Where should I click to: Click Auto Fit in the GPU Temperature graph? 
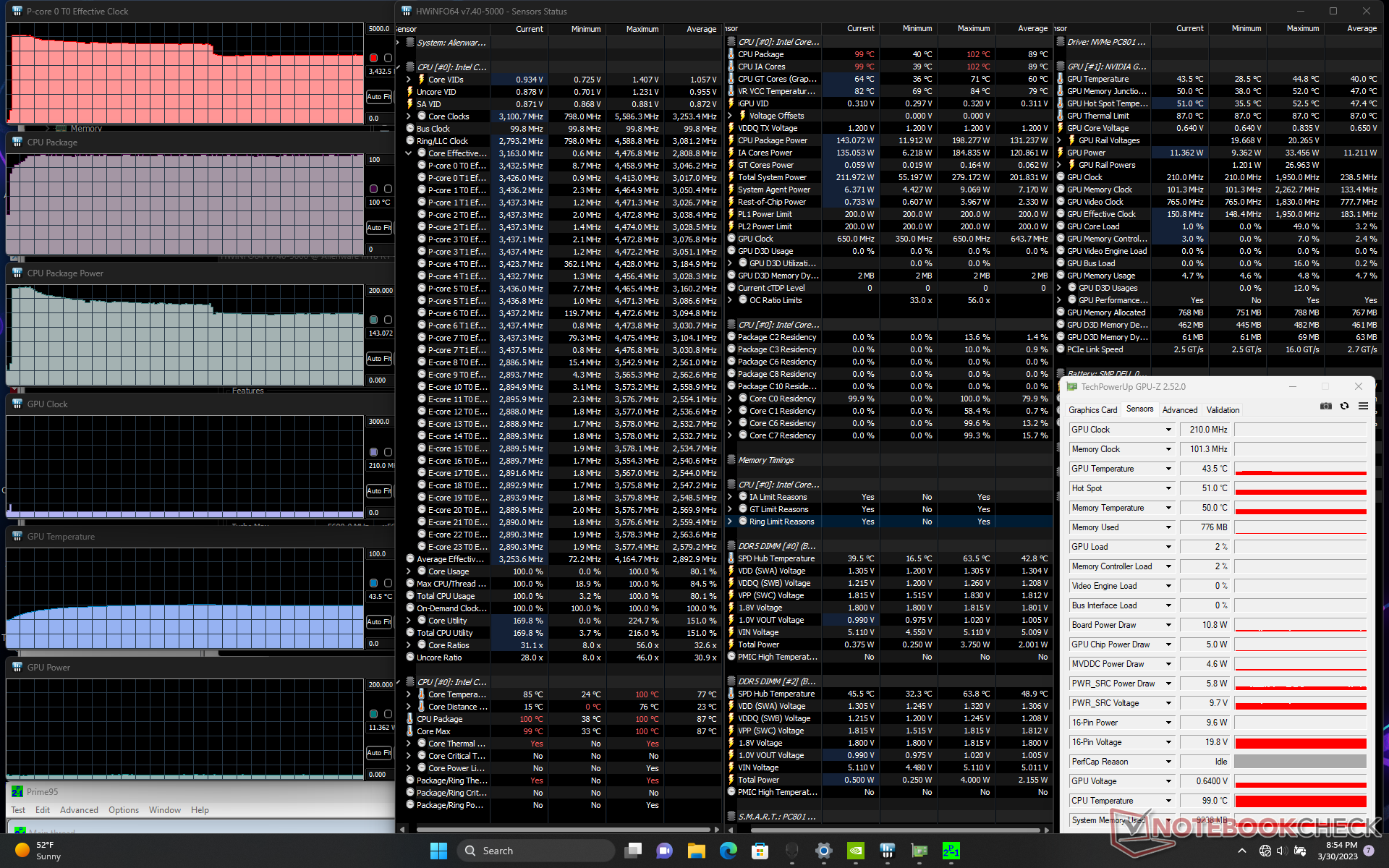pos(379,621)
